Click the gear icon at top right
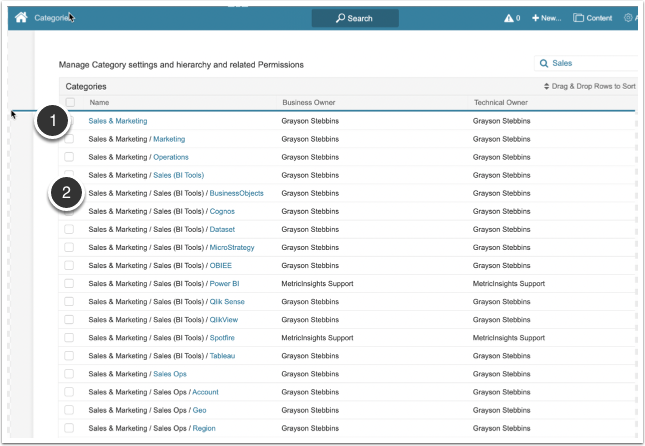This screenshot has width=645, height=446. pos(629,18)
